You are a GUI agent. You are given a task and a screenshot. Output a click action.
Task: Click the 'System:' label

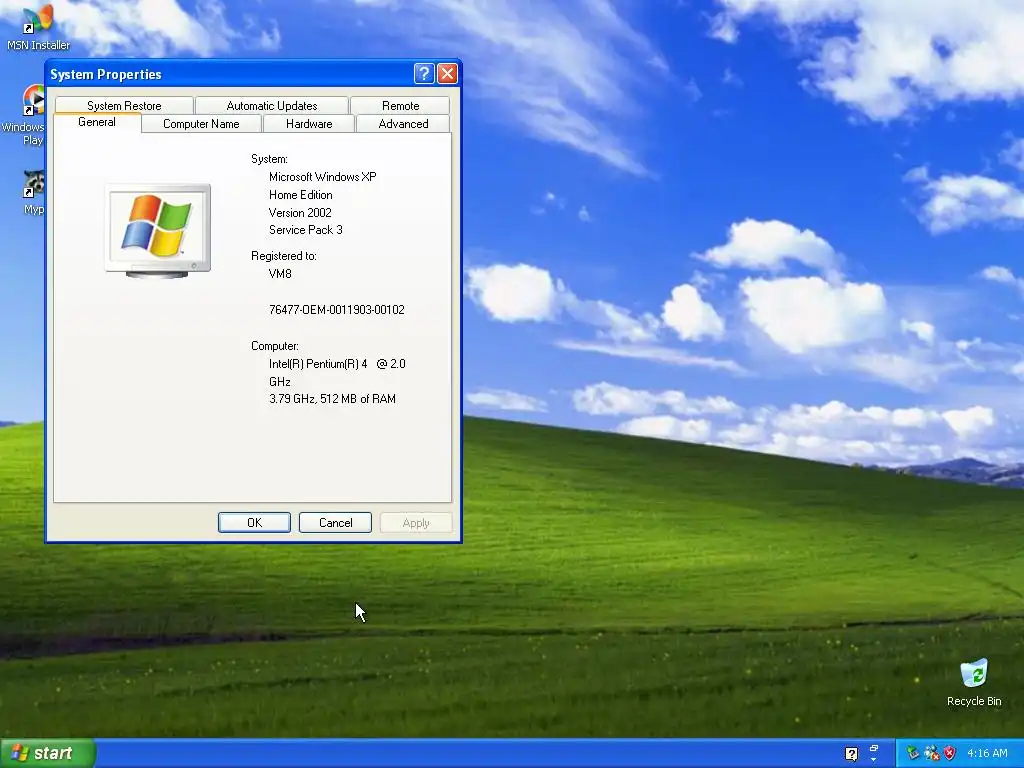pos(269,159)
